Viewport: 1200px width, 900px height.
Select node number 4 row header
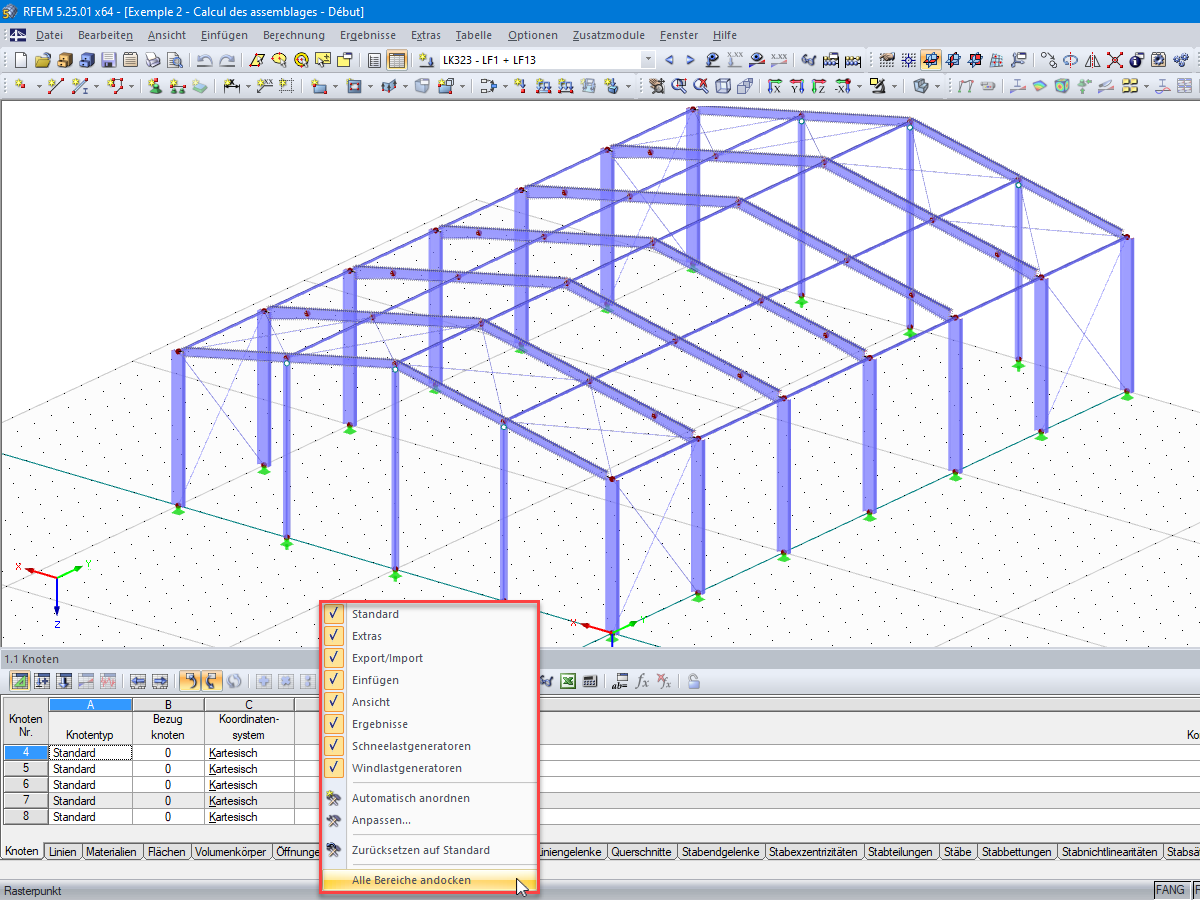pyautogui.click(x=24, y=753)
